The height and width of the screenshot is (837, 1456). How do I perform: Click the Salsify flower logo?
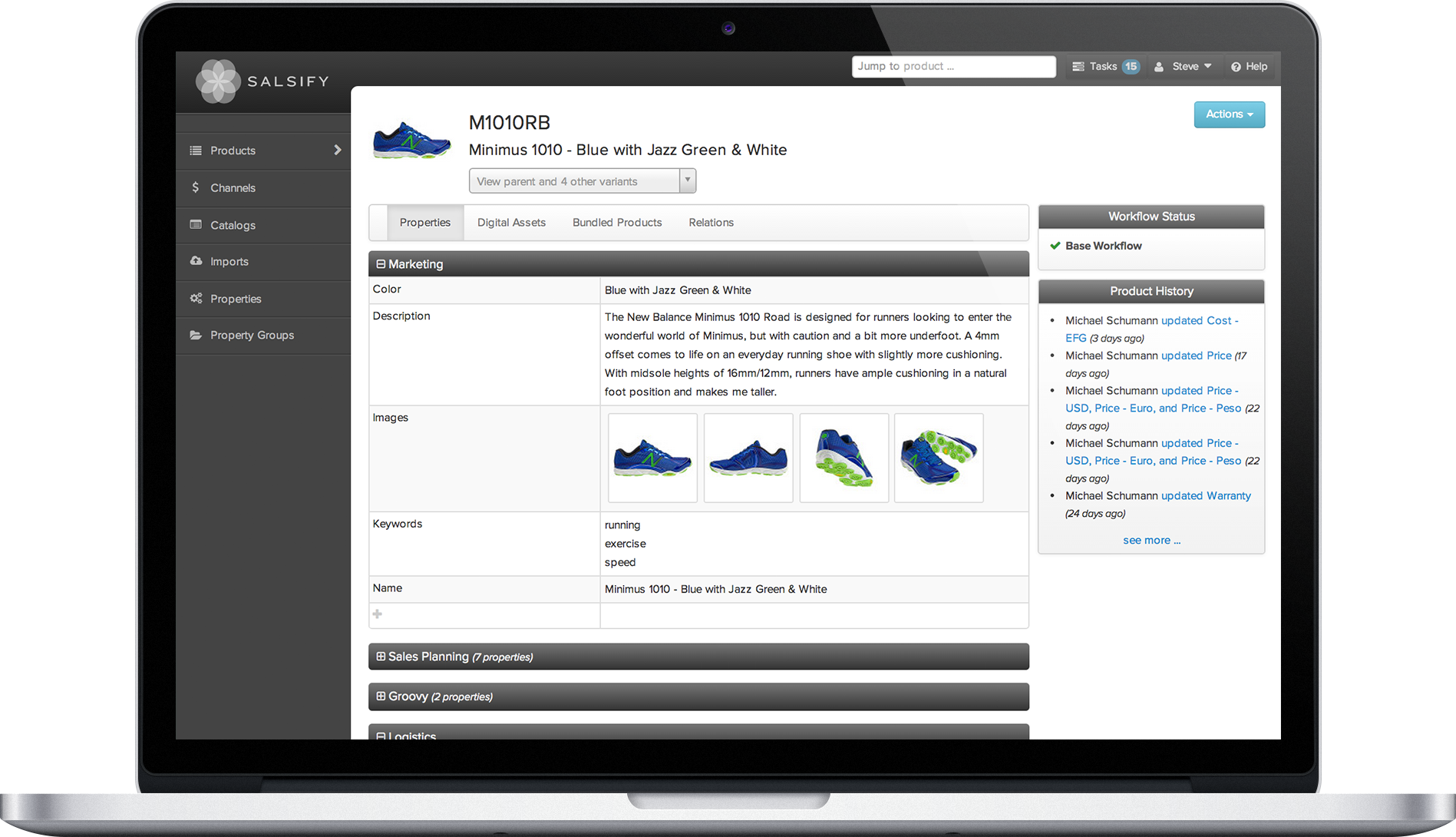pyautogui.click(x=219, y=81)
